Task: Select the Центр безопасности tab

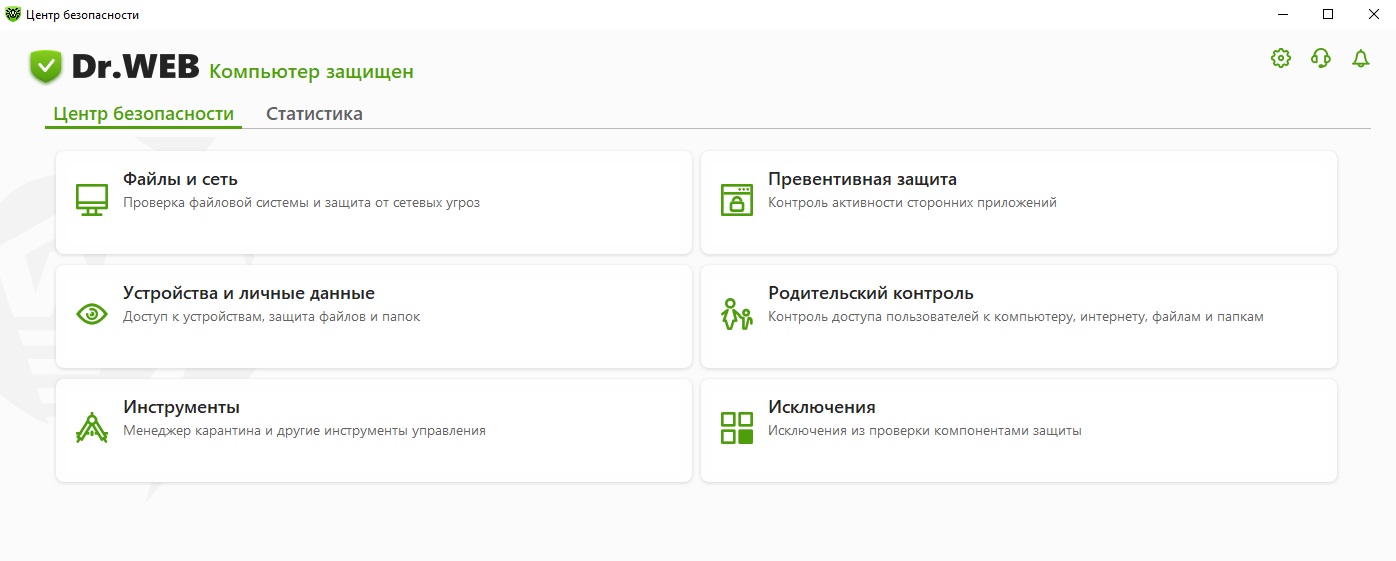Action: click(143, 114)
